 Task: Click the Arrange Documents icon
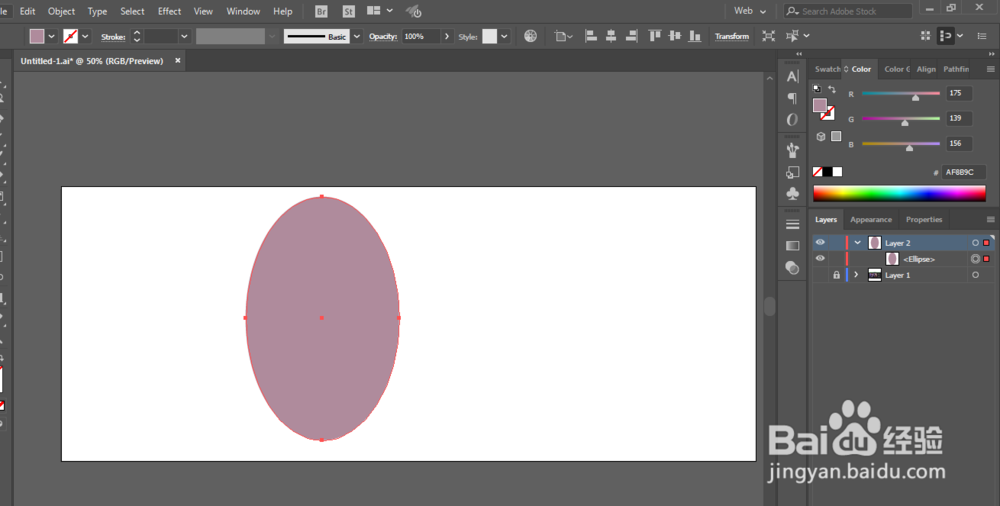pyautogui.click(x=374, y=11)
